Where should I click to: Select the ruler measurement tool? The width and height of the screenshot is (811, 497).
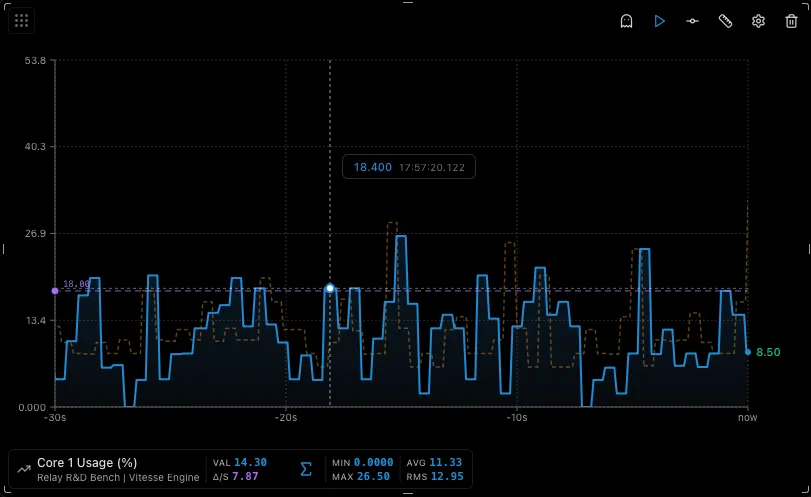[x=726, y=21]
